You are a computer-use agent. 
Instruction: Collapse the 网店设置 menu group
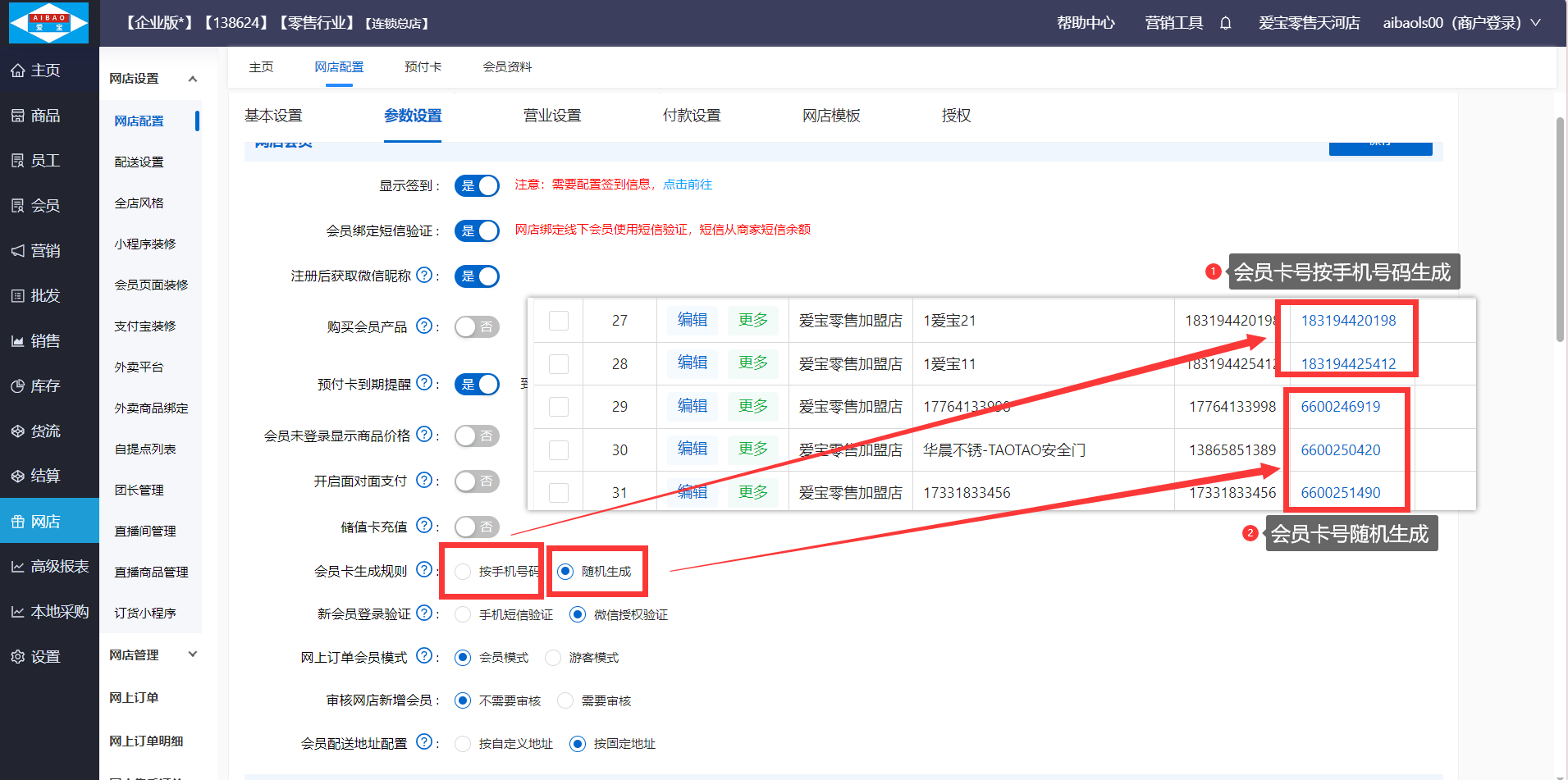(x=193, y=79)
